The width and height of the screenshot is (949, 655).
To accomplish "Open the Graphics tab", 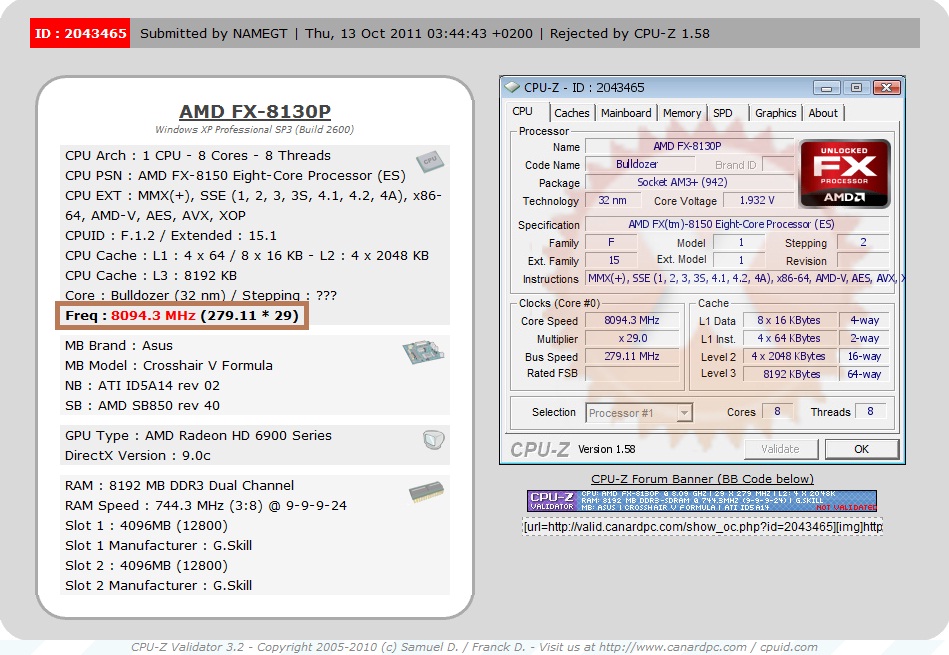I will (x=775, y=113).
